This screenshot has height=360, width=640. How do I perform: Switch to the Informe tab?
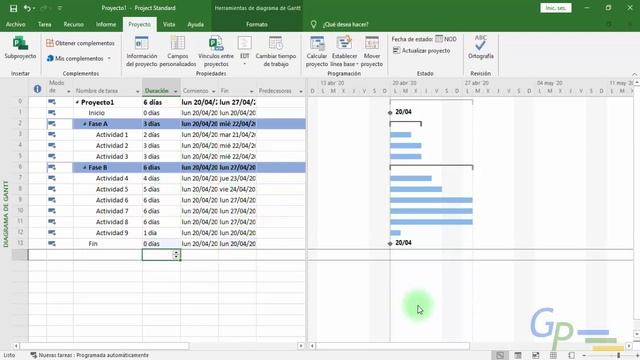coord(106,24)
